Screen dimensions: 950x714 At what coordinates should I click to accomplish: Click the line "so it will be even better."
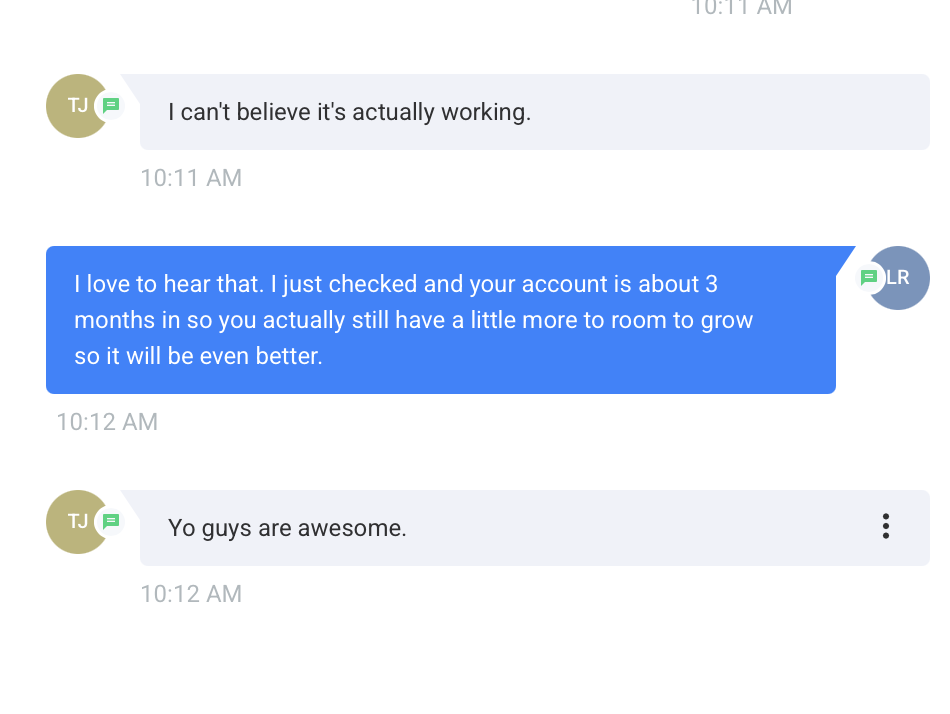click(x=198, y=356)
